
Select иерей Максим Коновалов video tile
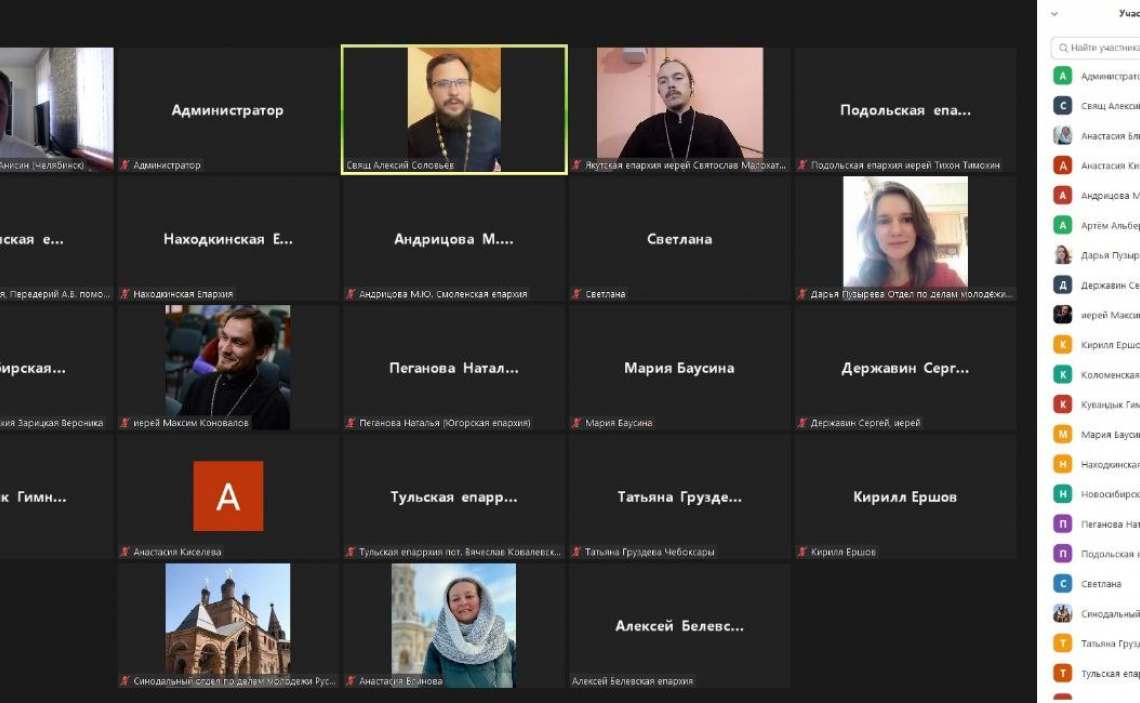[x=228, y=366]
